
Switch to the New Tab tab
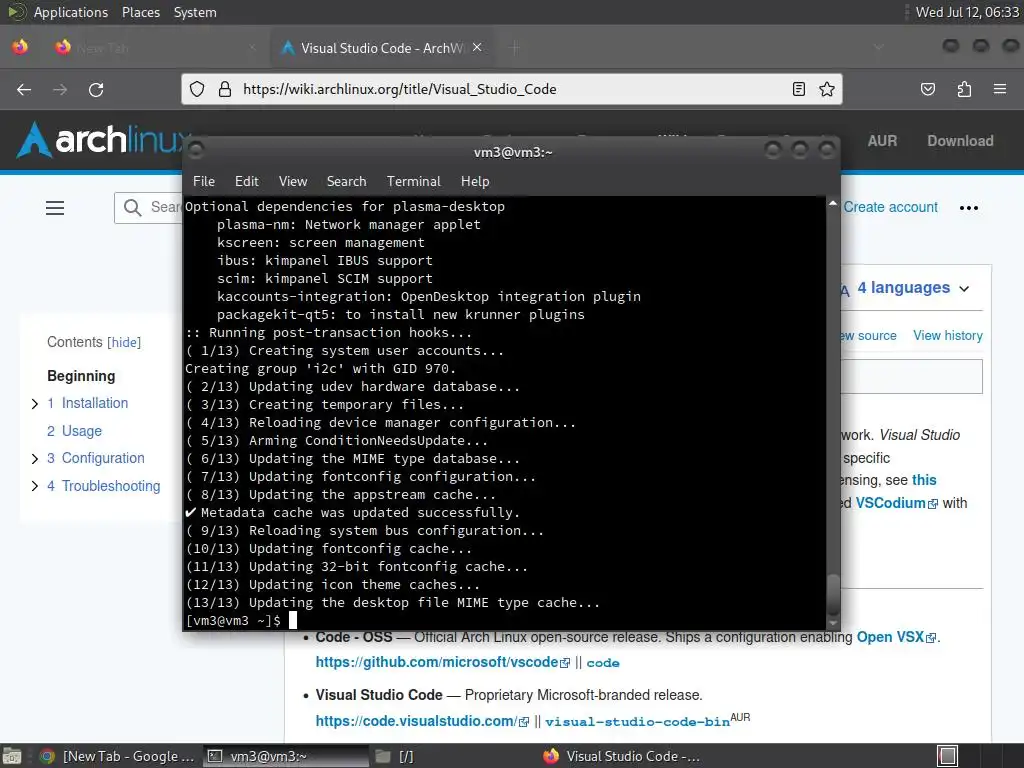[155, 48]
